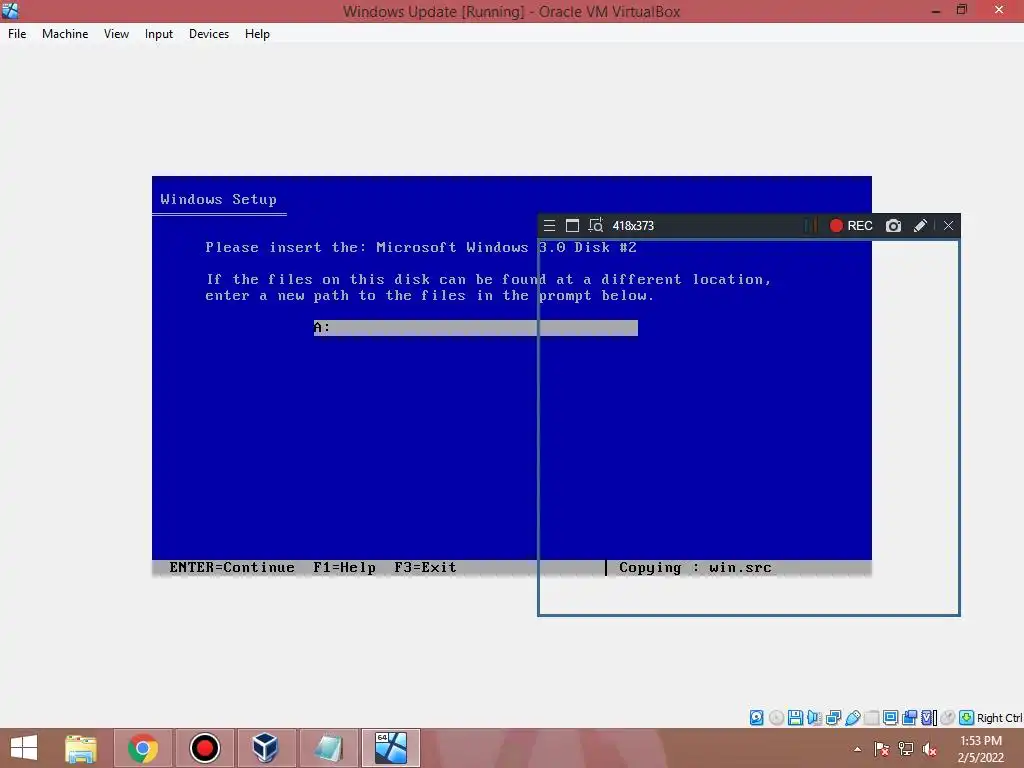Click the VirtualBox CPU virtualization V icon
This screenshot has width=1024, height=768.
point(929,718)
